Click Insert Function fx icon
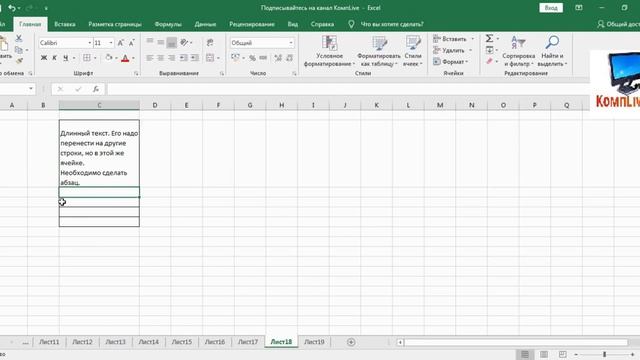 pos(96,89)
